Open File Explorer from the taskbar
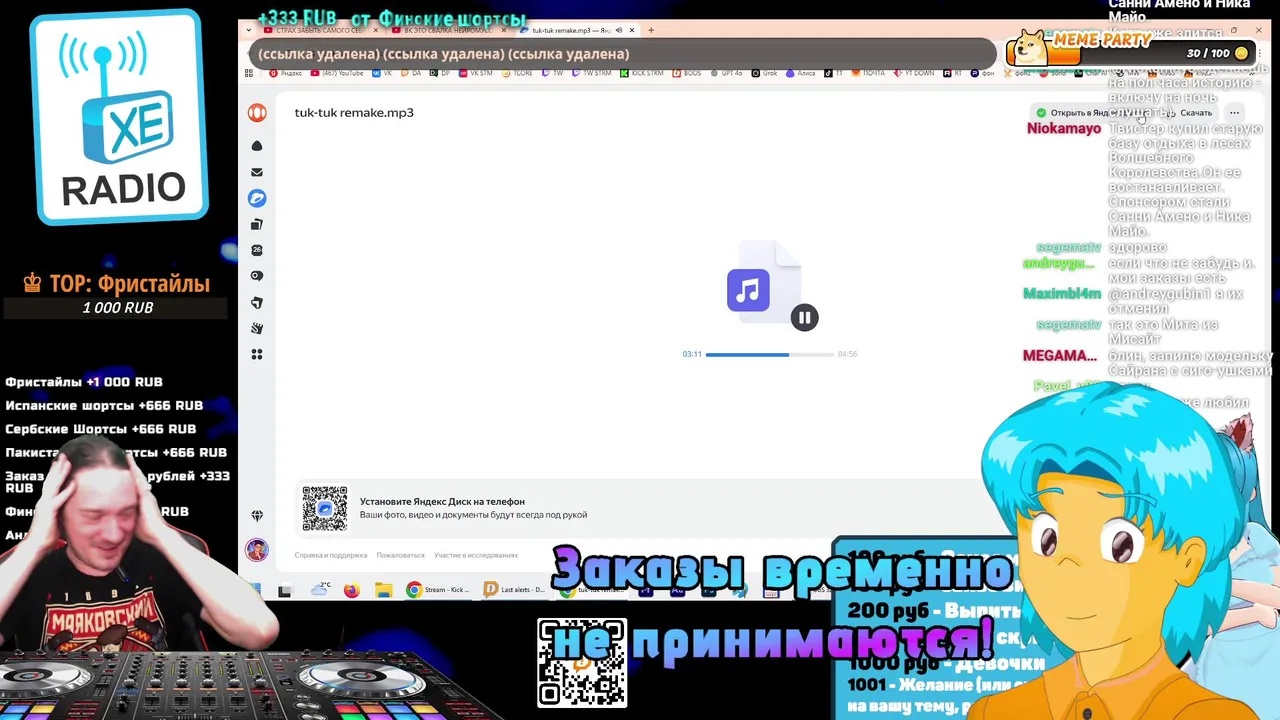The image size is (1280, 720). pos(383,590)
